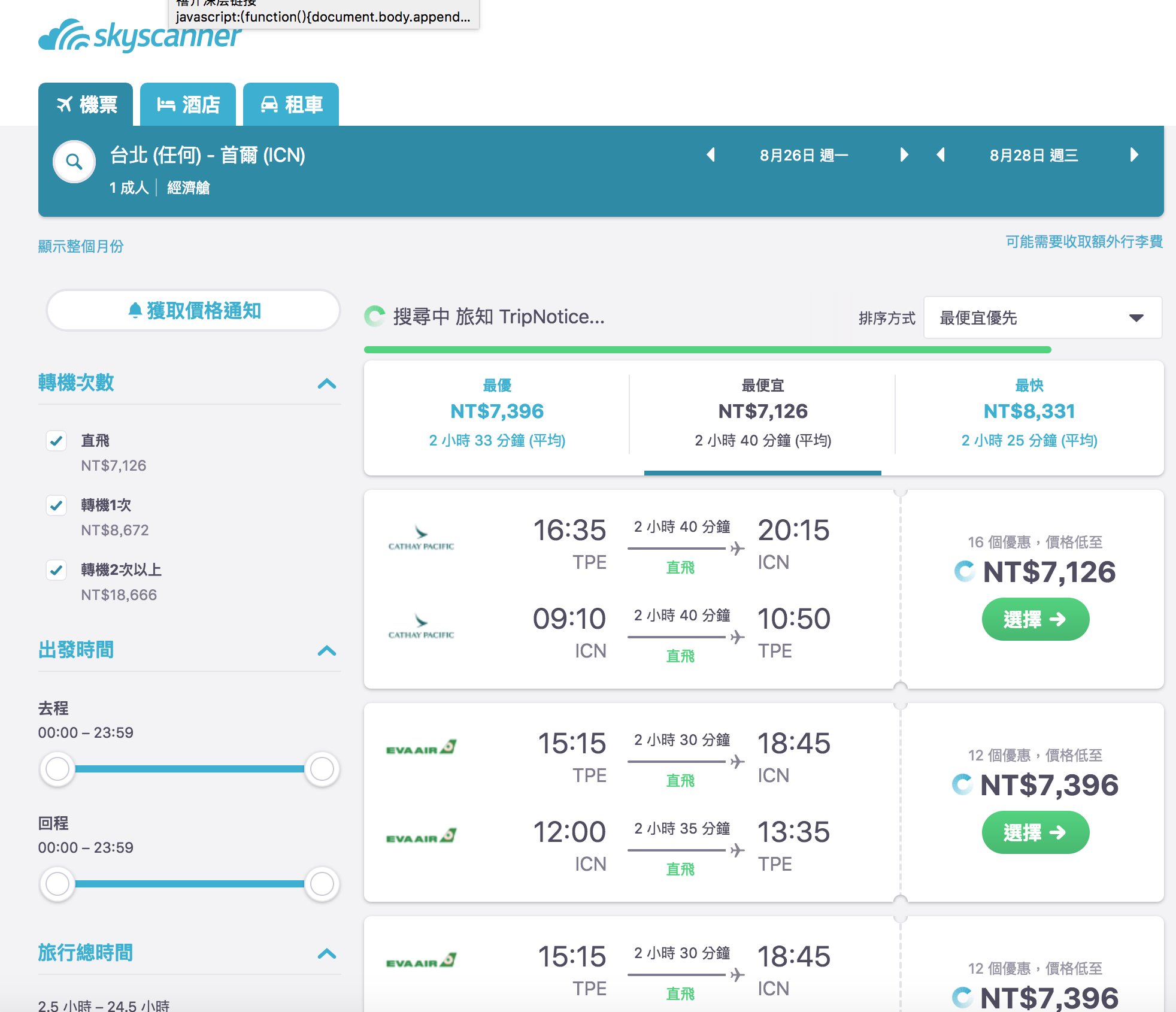Click 獲取價格通知 button

coord(193,310)
